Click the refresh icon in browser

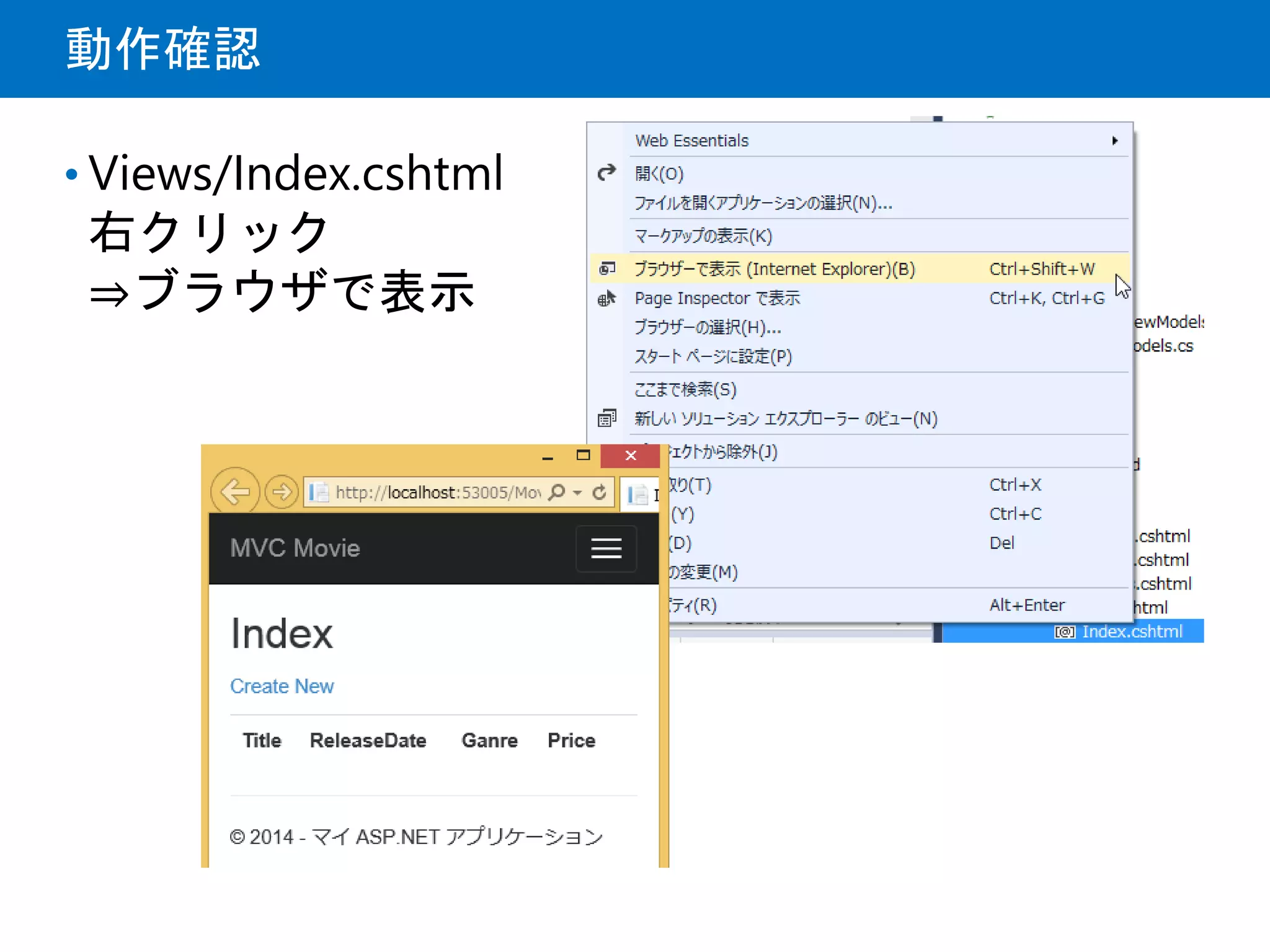[x=599, y=493]
